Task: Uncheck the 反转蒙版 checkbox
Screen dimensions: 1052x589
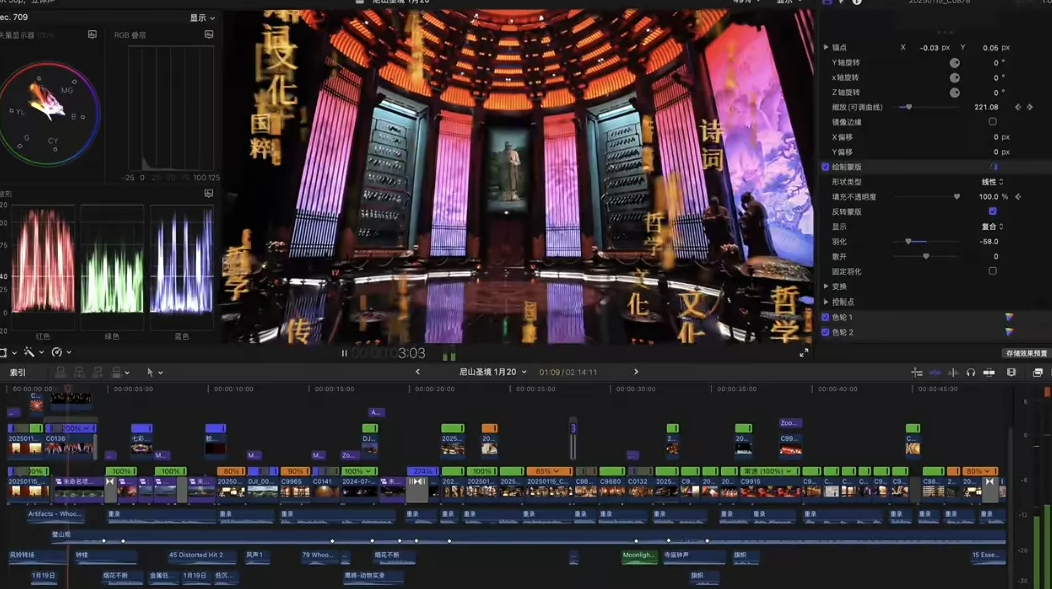Action: click(x=992, y=211)
